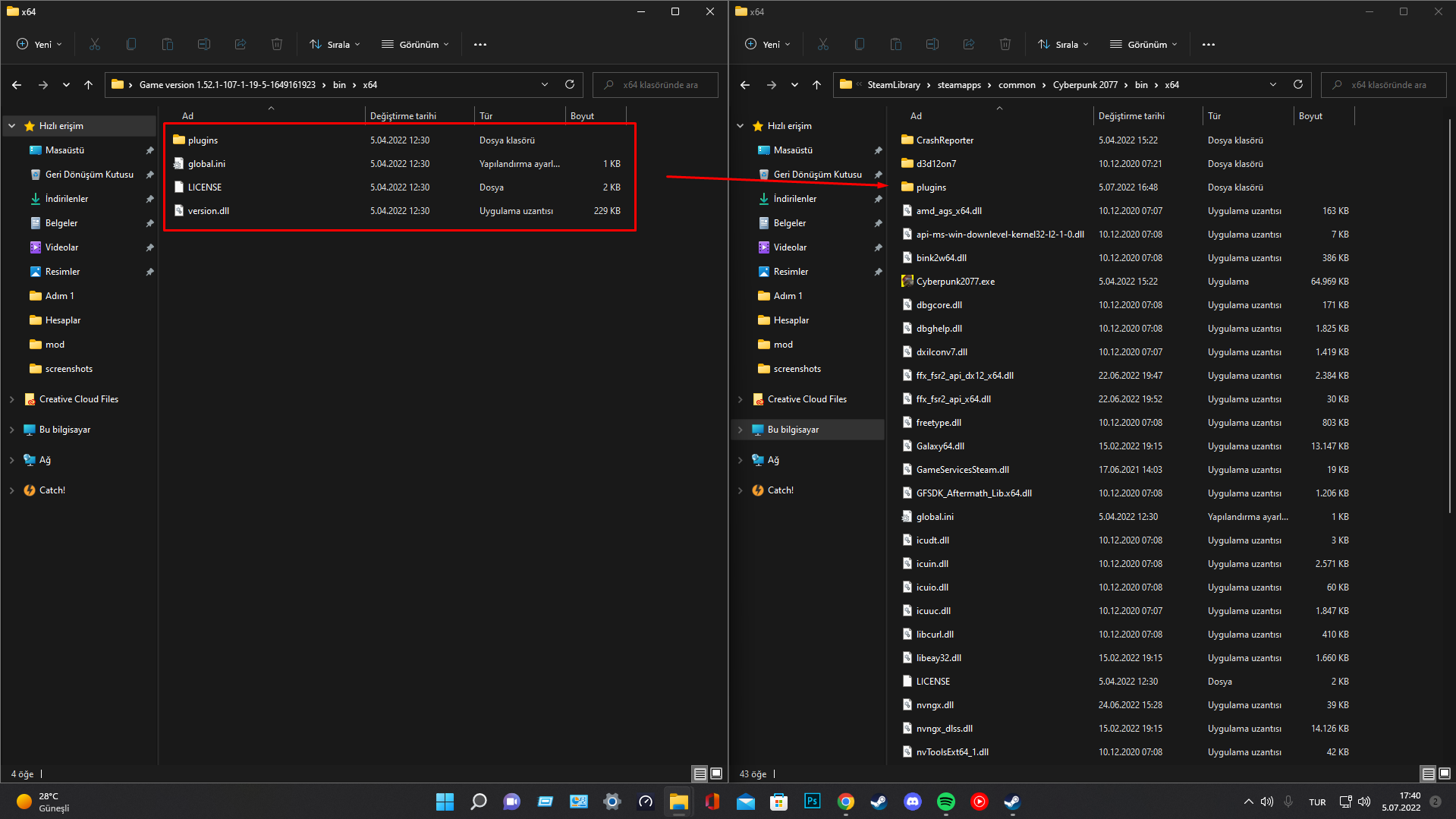Expand Creative Cloud Files in left sidebar

(x=12, y=399)
